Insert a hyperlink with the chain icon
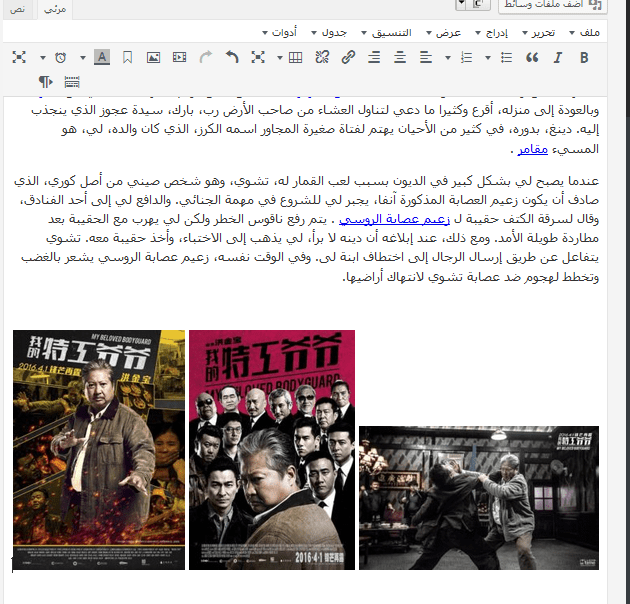 (348, 57)
